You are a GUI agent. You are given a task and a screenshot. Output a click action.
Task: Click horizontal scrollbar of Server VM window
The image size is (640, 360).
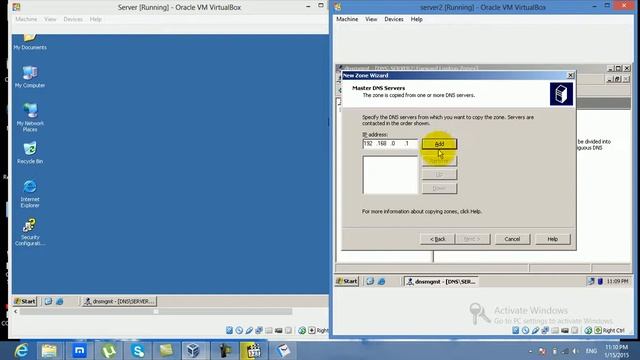(x=156, y=311)
